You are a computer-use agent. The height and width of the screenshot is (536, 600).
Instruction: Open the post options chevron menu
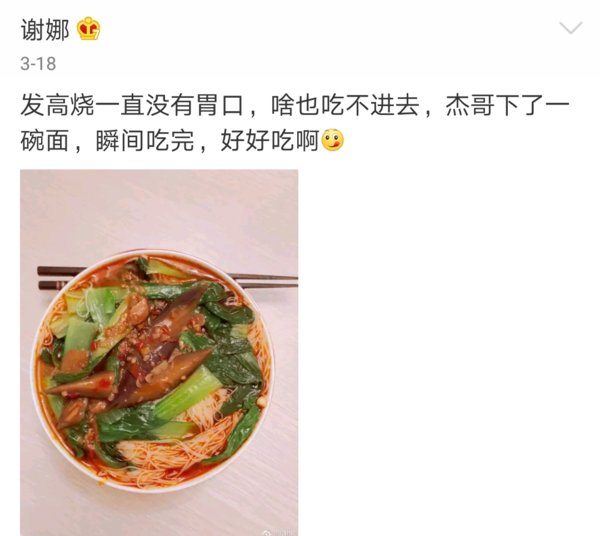pyautogui.click(x=571, y=28)
